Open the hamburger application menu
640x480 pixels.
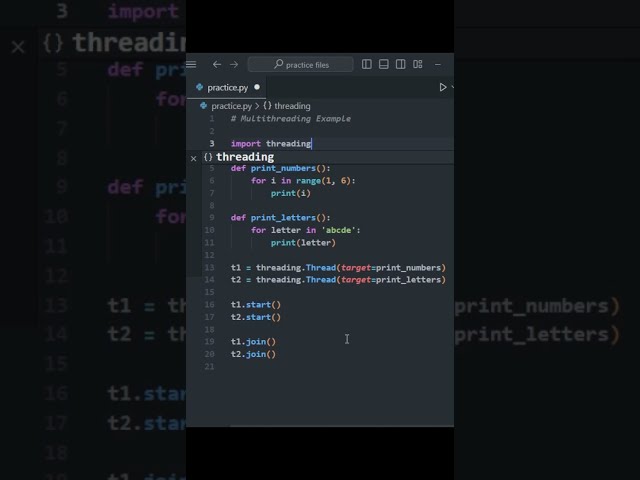click(191, 64)
